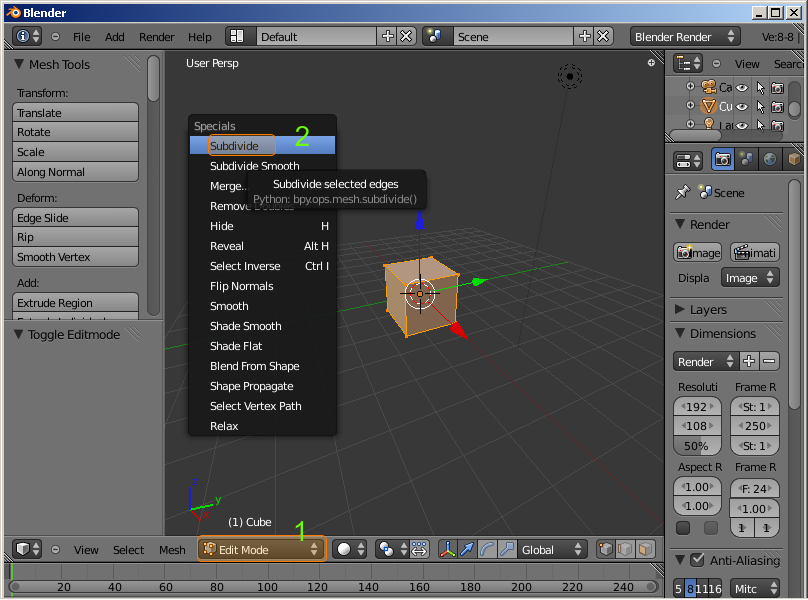
Task: Toggle Lamp visibility eye in outliner
Action: coord(742,125)
